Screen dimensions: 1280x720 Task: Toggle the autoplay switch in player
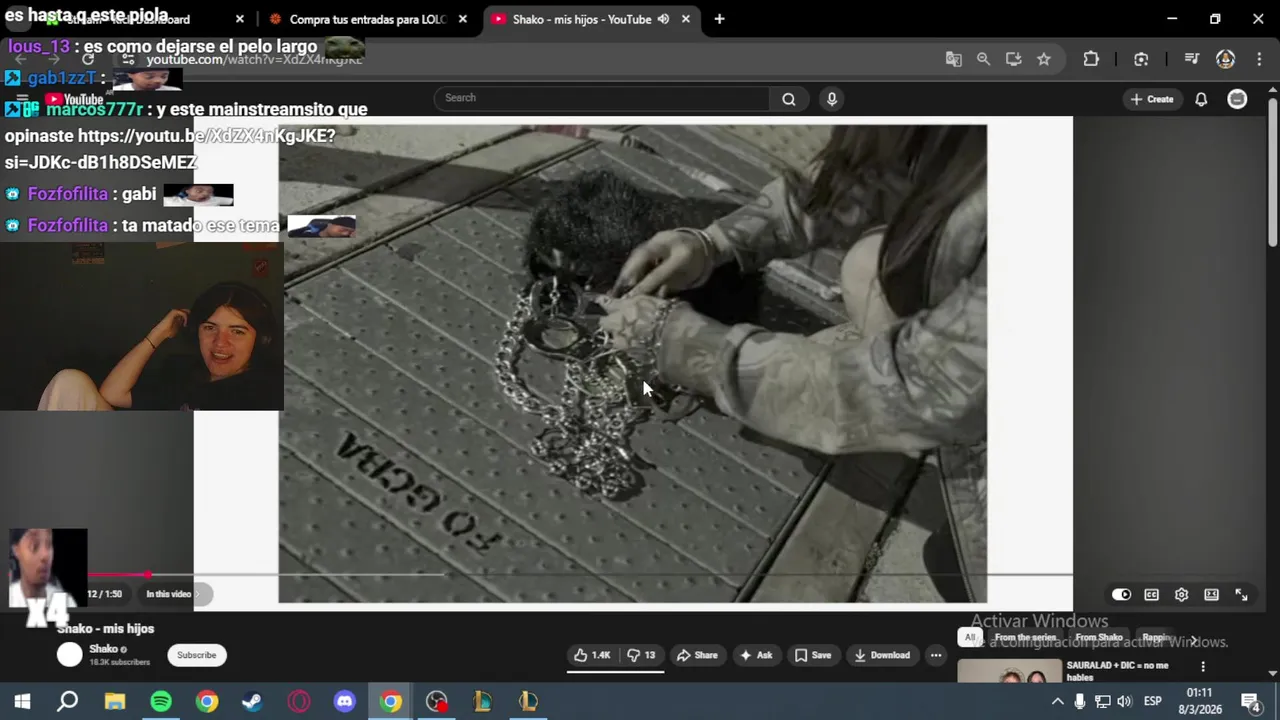pos(1121,594)
